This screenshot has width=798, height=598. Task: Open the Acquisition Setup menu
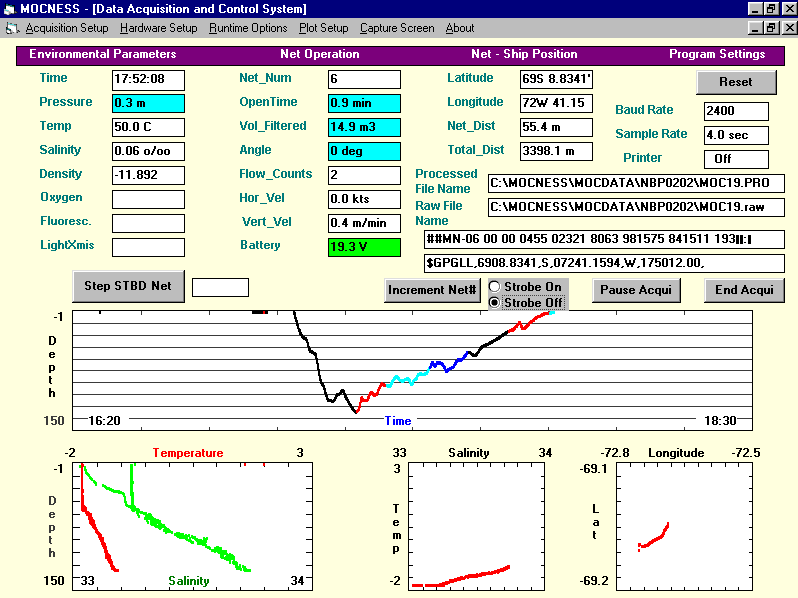click(x=67, y=28)
